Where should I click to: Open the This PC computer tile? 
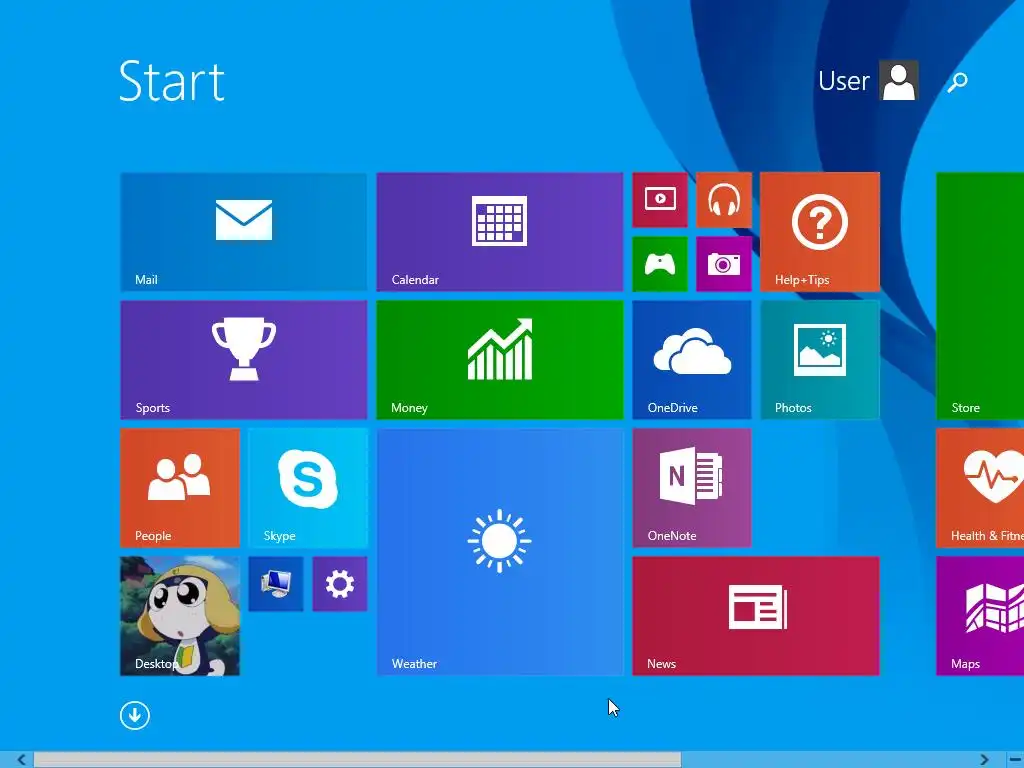tap(276, 584)
